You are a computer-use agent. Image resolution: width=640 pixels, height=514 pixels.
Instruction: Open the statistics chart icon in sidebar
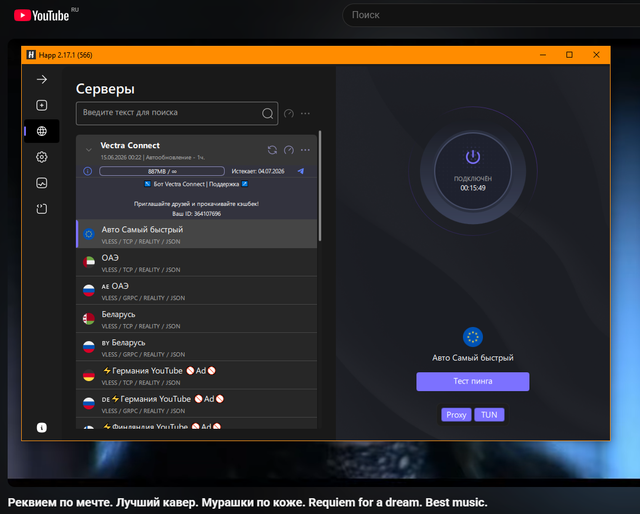click(x=42, y=183)
